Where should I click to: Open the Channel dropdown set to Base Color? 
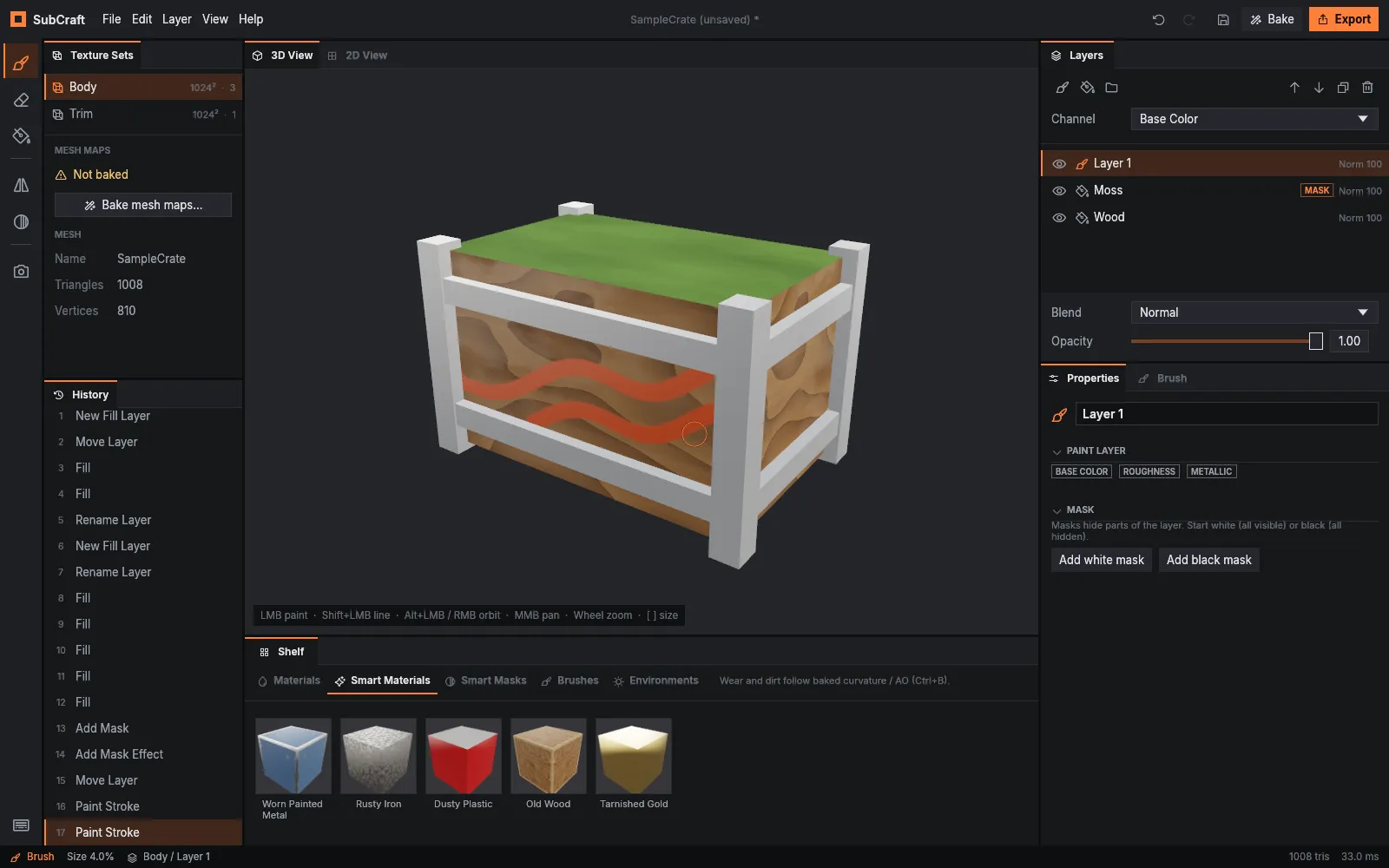click(x=1254, y=119)
